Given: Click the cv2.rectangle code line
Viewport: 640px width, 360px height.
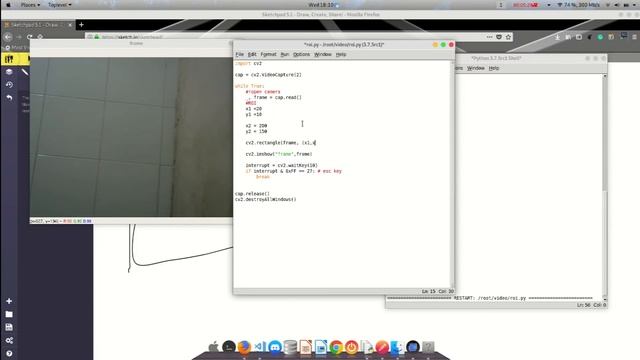Looking at the screenshot, I should point(281,143).
